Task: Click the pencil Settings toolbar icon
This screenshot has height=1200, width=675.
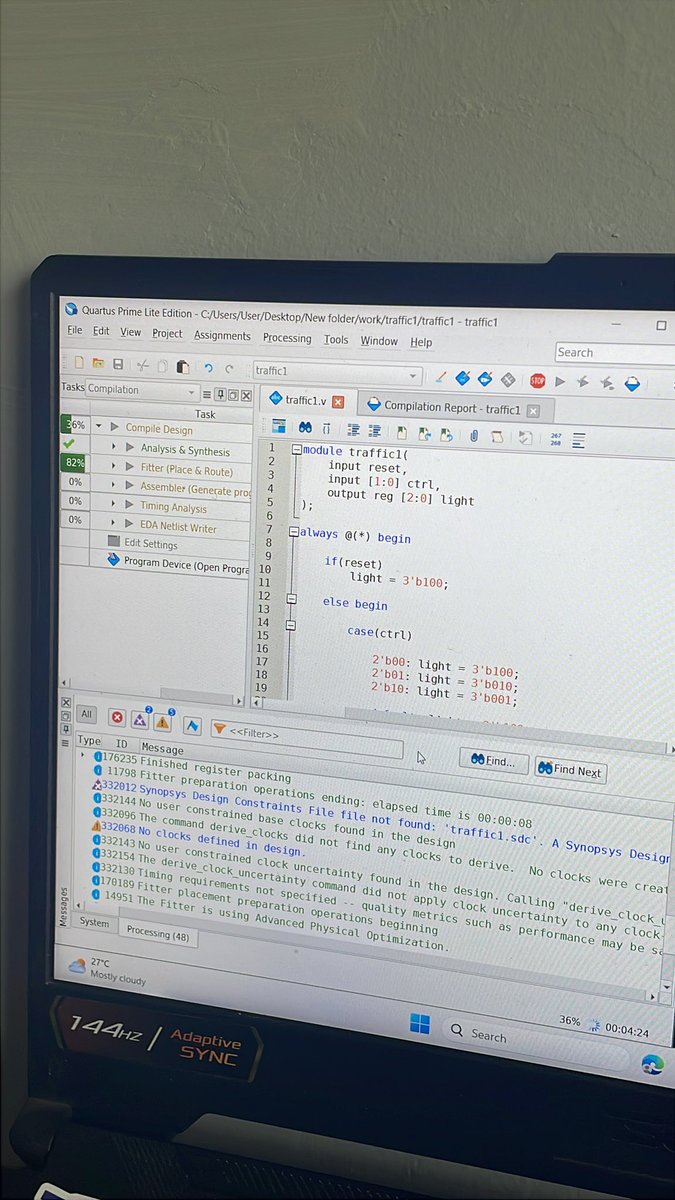Action: [x=440, y=377]
